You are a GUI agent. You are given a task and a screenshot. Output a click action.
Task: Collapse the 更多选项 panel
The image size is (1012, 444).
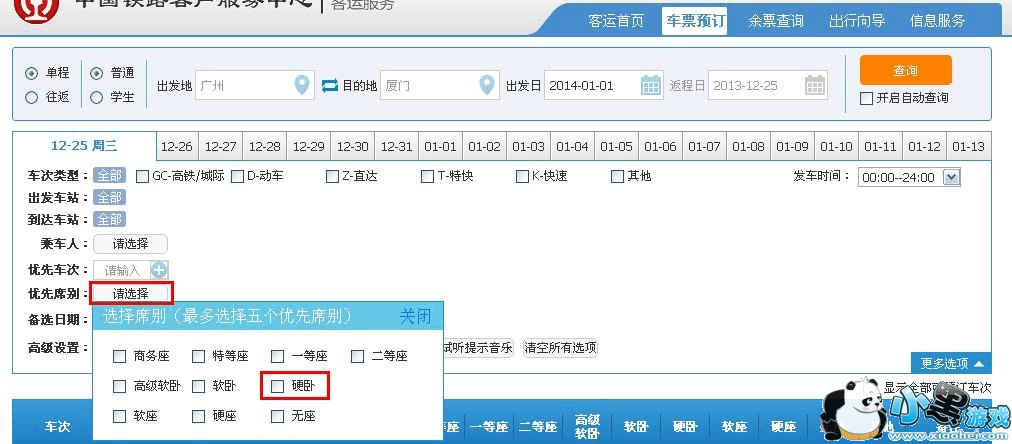[951, 363]
